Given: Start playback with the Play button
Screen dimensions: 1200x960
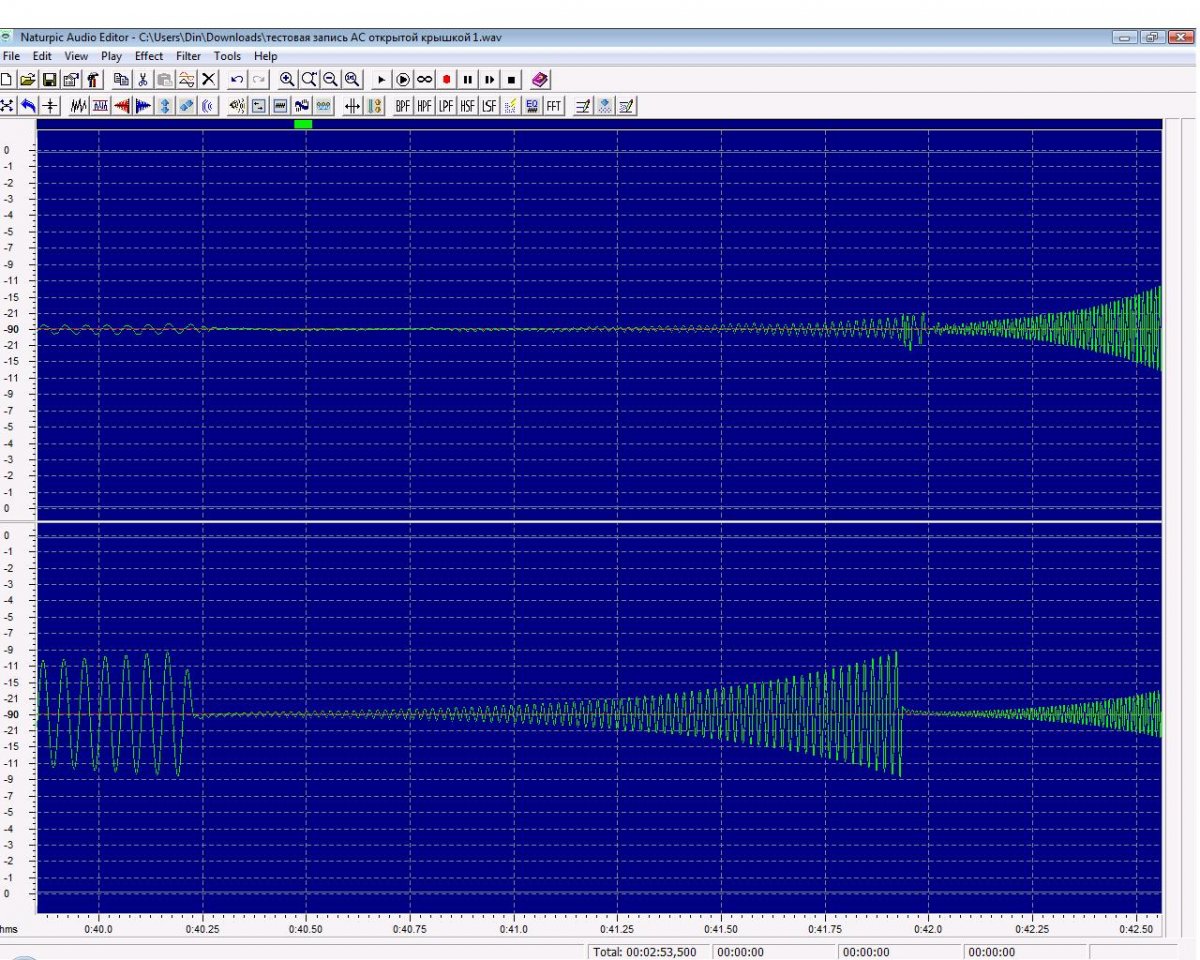Looking at the screenshot, I should [381, 79].
